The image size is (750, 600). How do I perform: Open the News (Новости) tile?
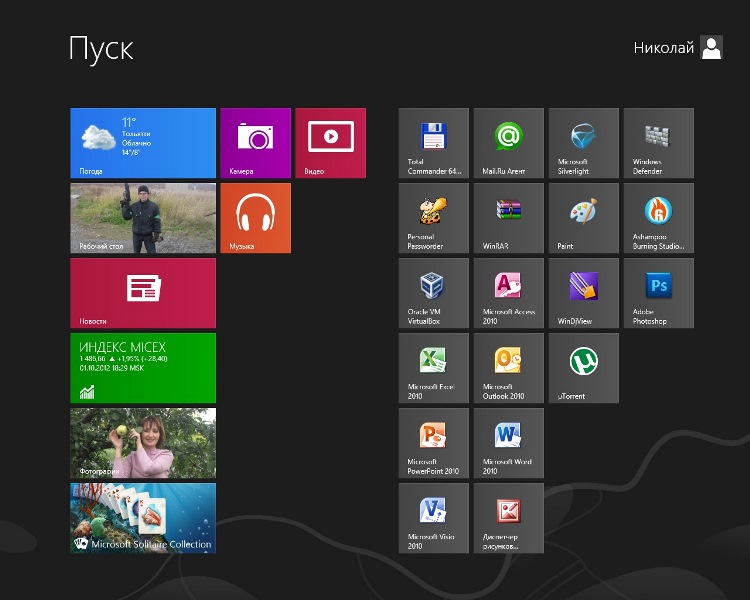click(143, 293)
